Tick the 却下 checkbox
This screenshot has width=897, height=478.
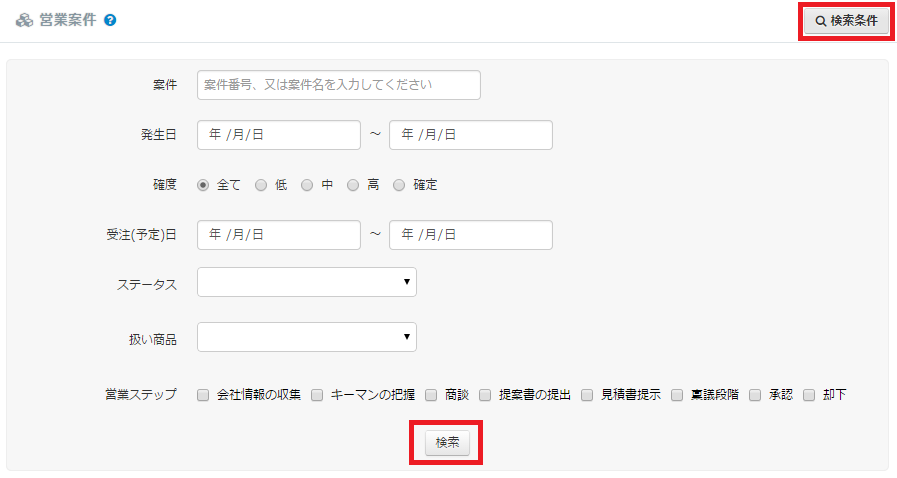point(809,395)
